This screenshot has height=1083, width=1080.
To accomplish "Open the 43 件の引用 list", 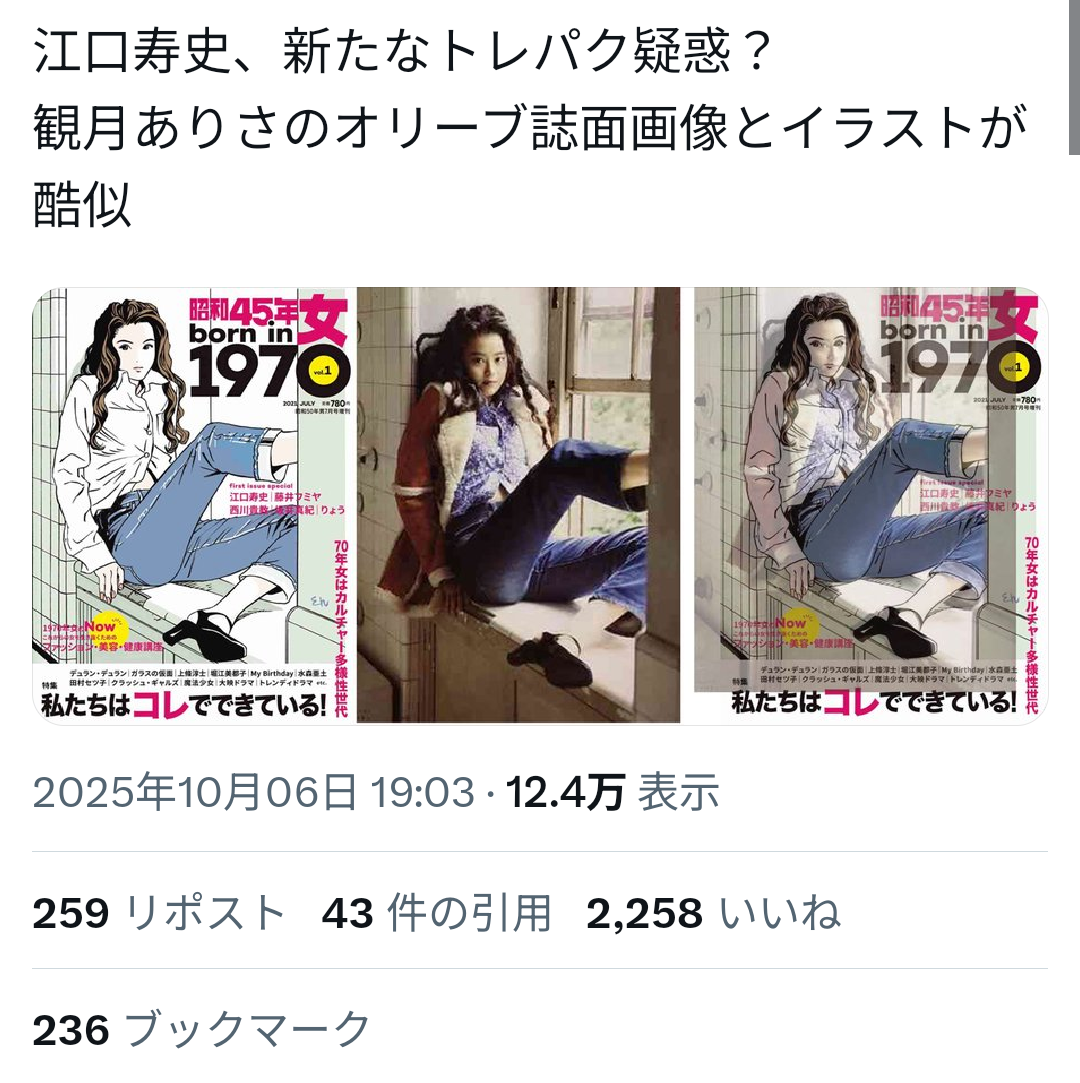I will click(x=436, y=912).
